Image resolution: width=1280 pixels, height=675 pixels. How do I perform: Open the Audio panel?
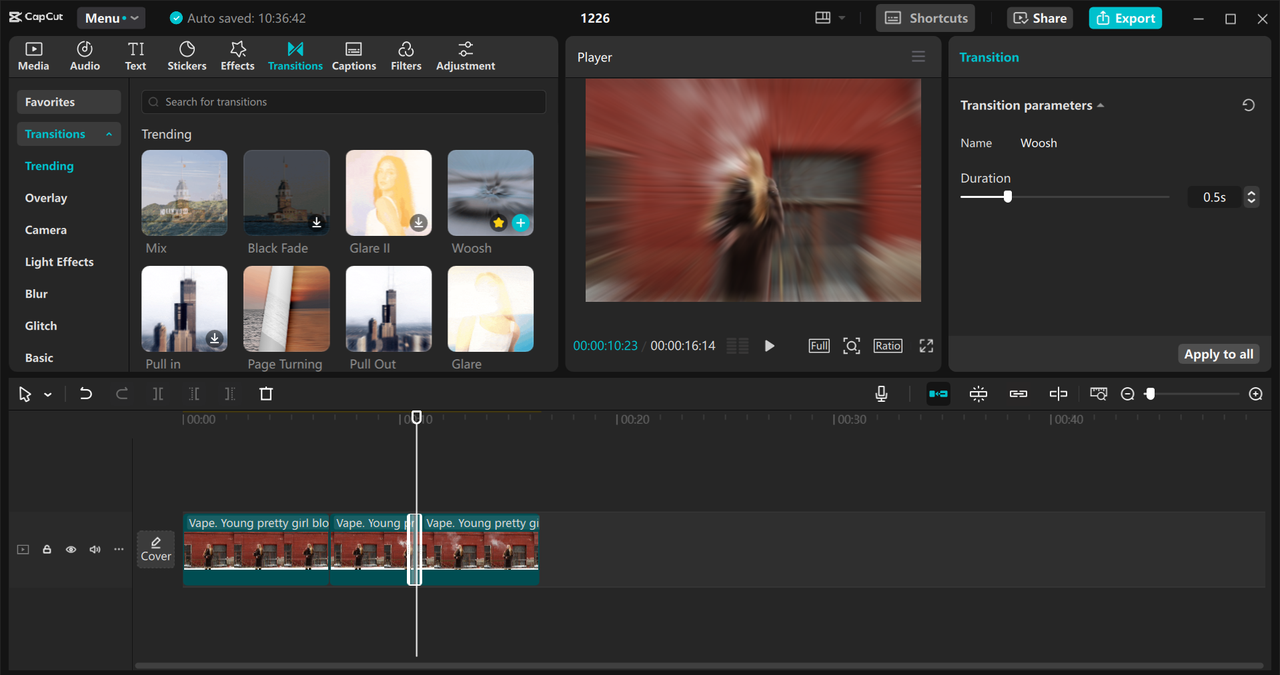click(85, 56)
